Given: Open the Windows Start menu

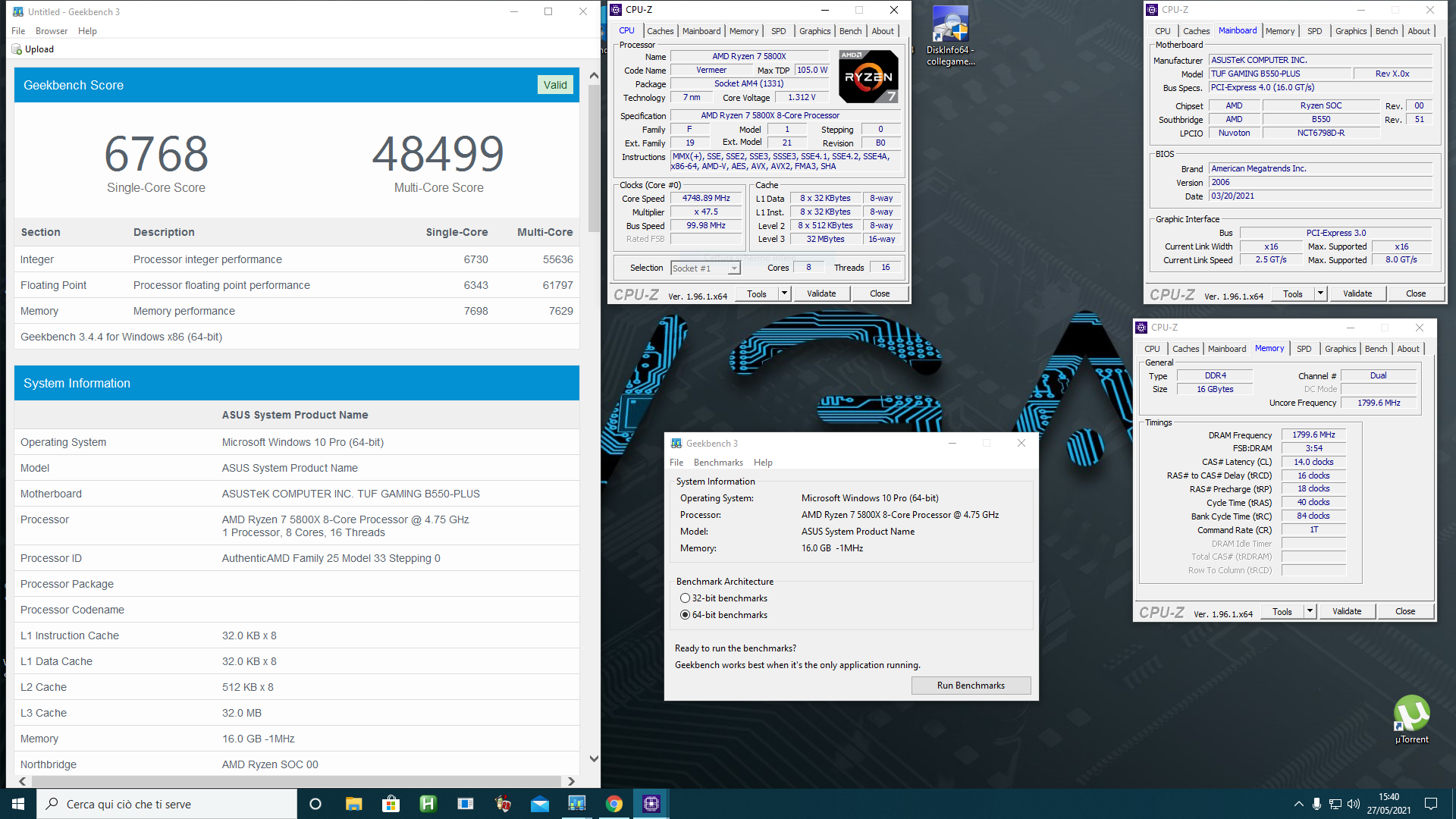Looking at the screenshot, I should tap(18, 804).
